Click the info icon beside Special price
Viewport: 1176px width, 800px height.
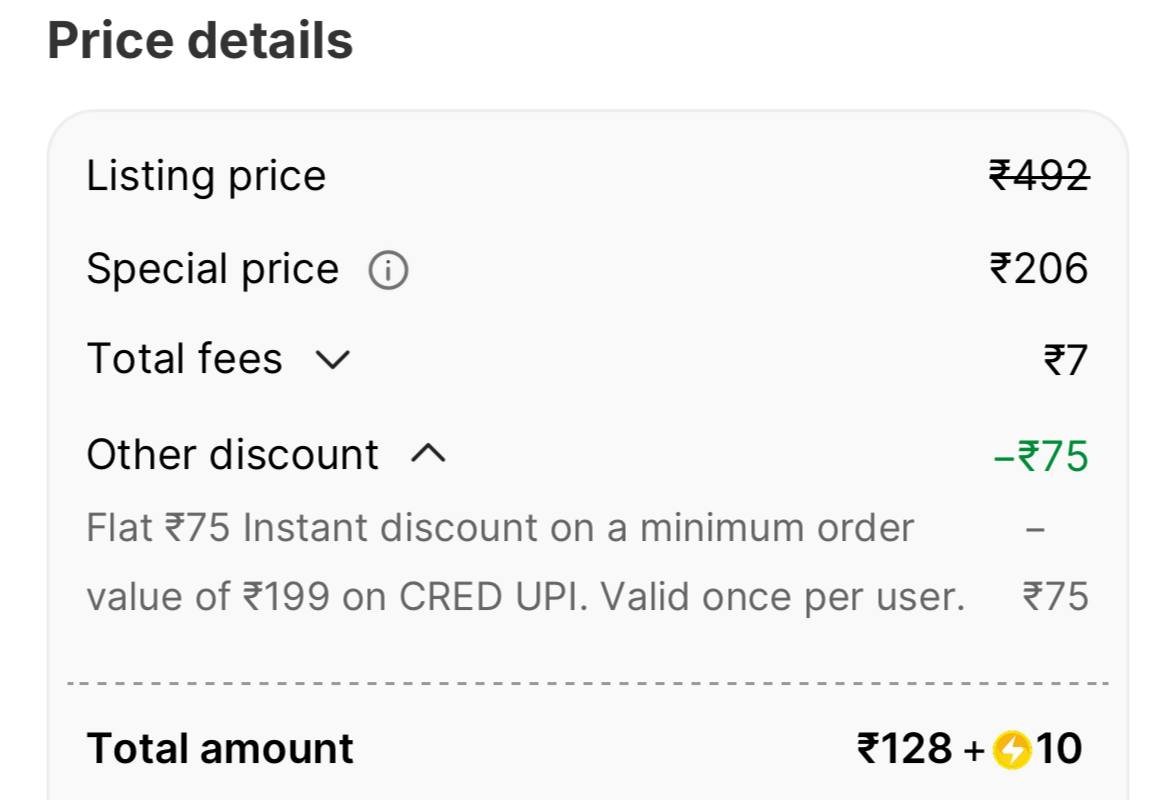point(388,270)
